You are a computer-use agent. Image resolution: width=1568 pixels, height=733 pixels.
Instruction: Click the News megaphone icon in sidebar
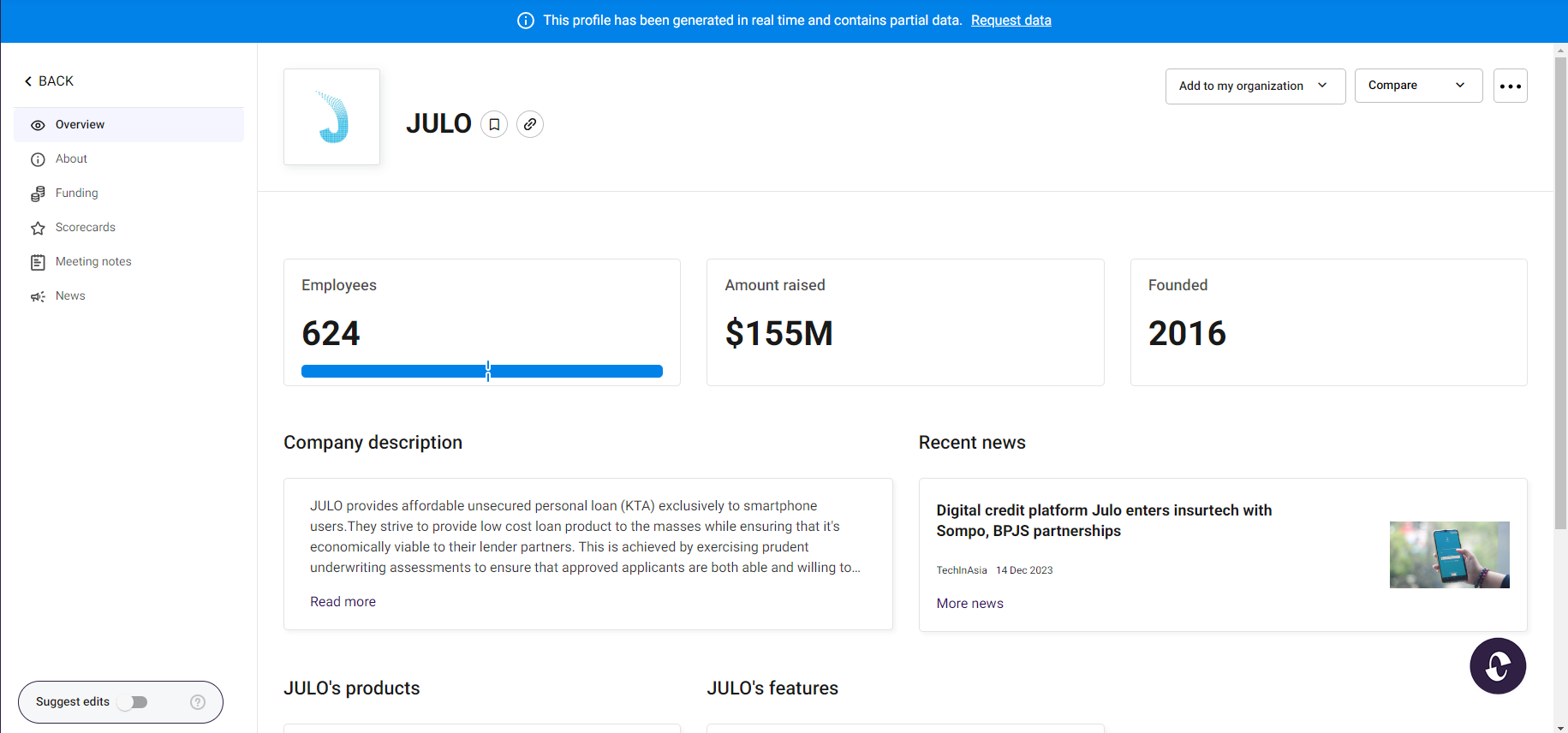pyautogui.click(x=38, y=296)
